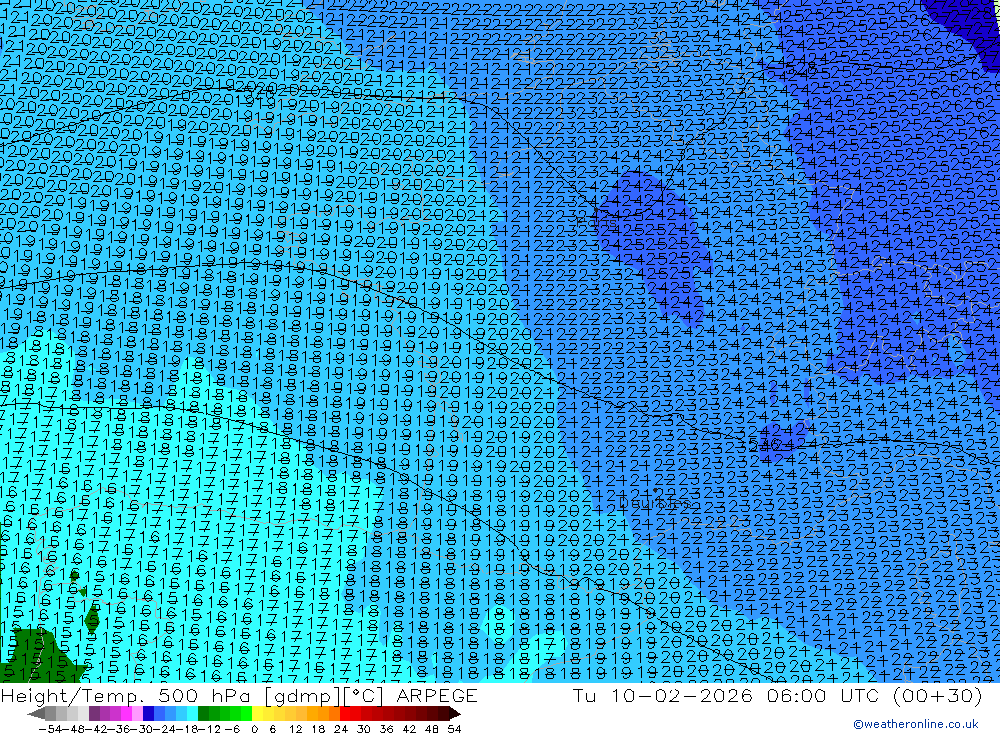Screen dimensions: 1000x733
Task: Open the weatheronline.co.uk copyright link
Action: pyautogui.click(x=915, y=724)
